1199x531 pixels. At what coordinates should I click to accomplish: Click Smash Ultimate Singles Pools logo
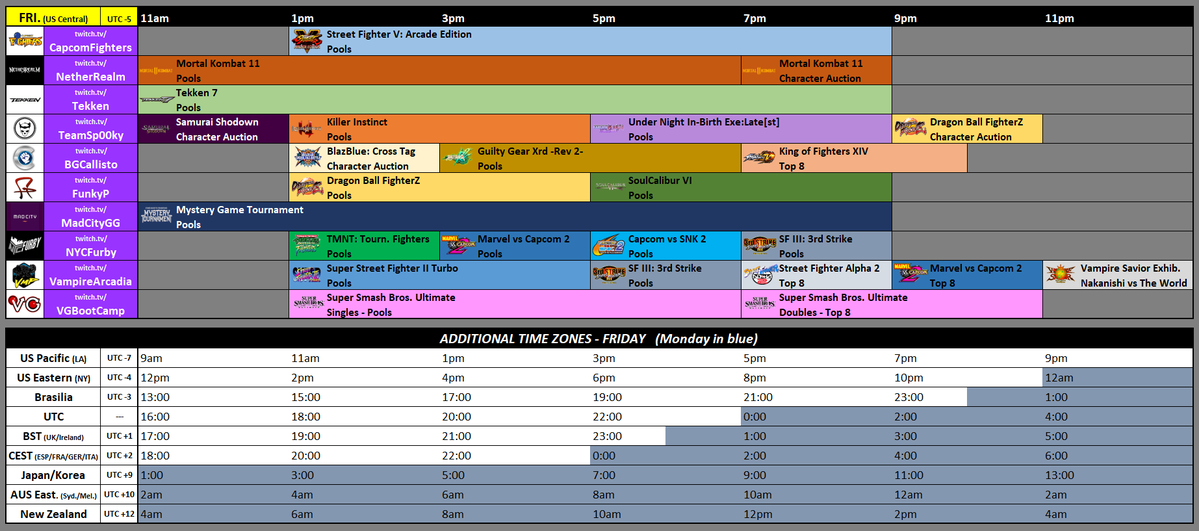(307, 305)
